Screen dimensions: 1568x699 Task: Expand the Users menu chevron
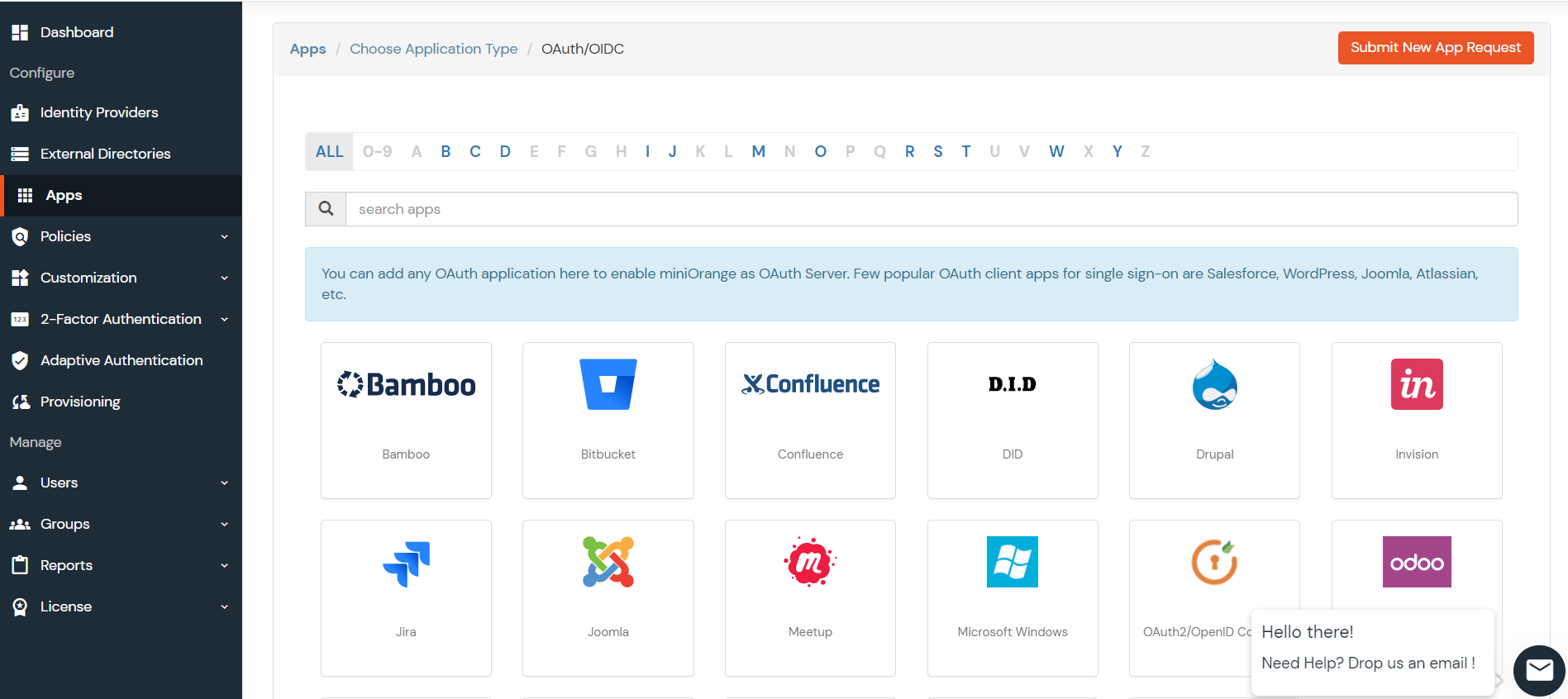[x=224, y=483]
